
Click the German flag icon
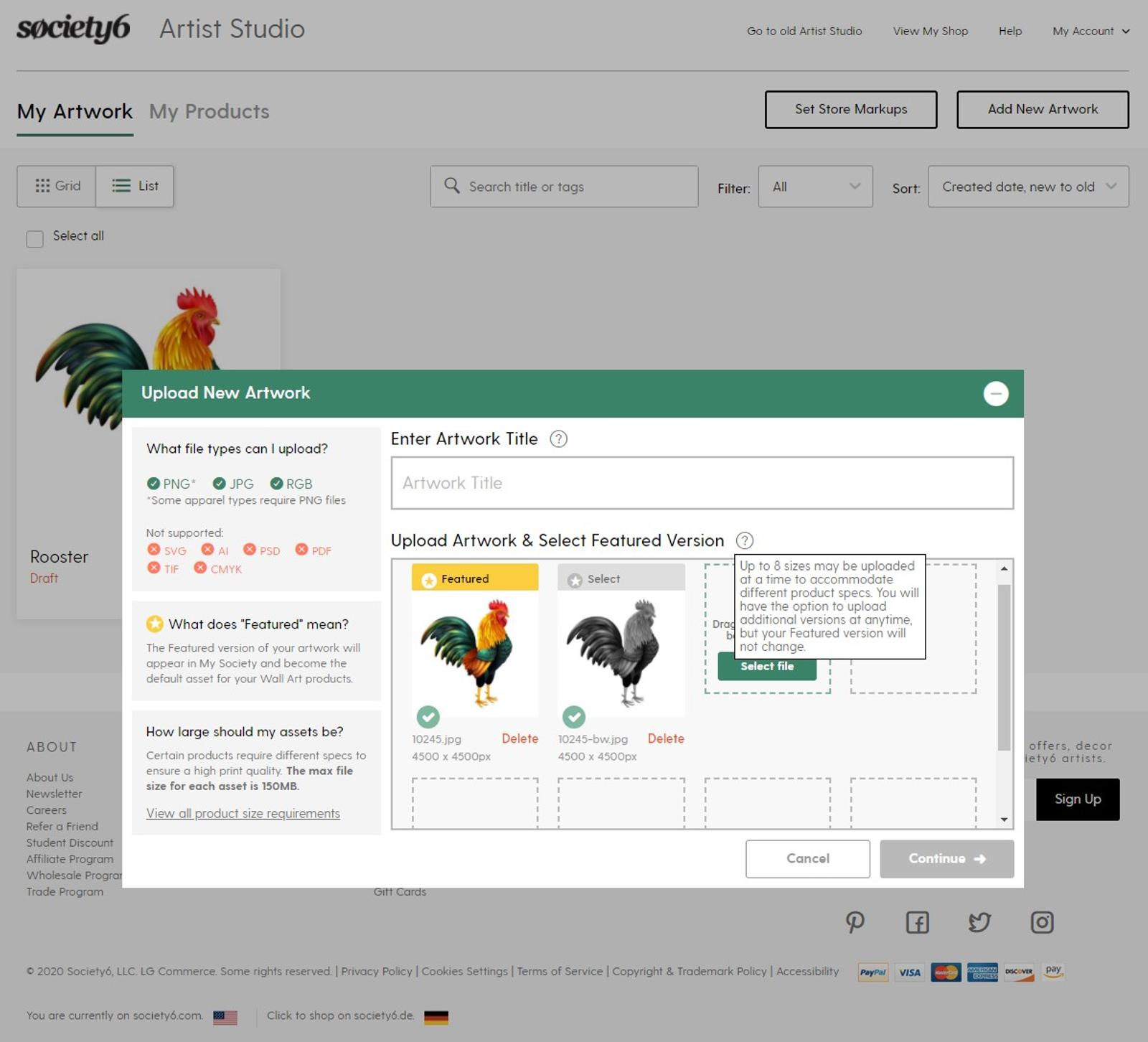click(x=436, y=1017)
